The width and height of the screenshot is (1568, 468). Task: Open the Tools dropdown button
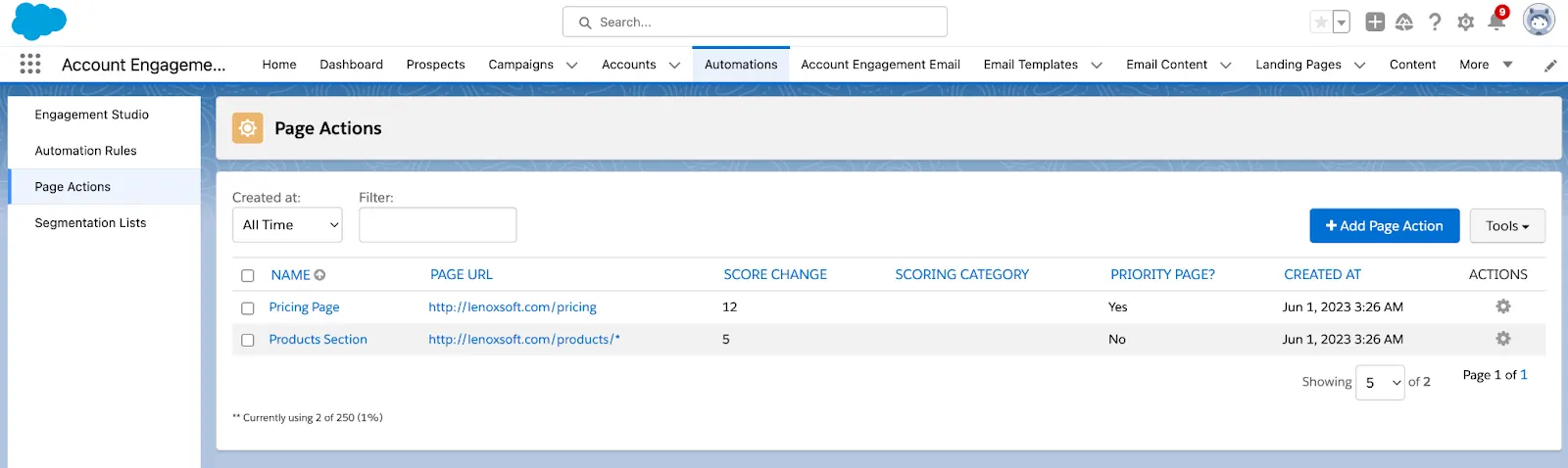click(1507, 226)
